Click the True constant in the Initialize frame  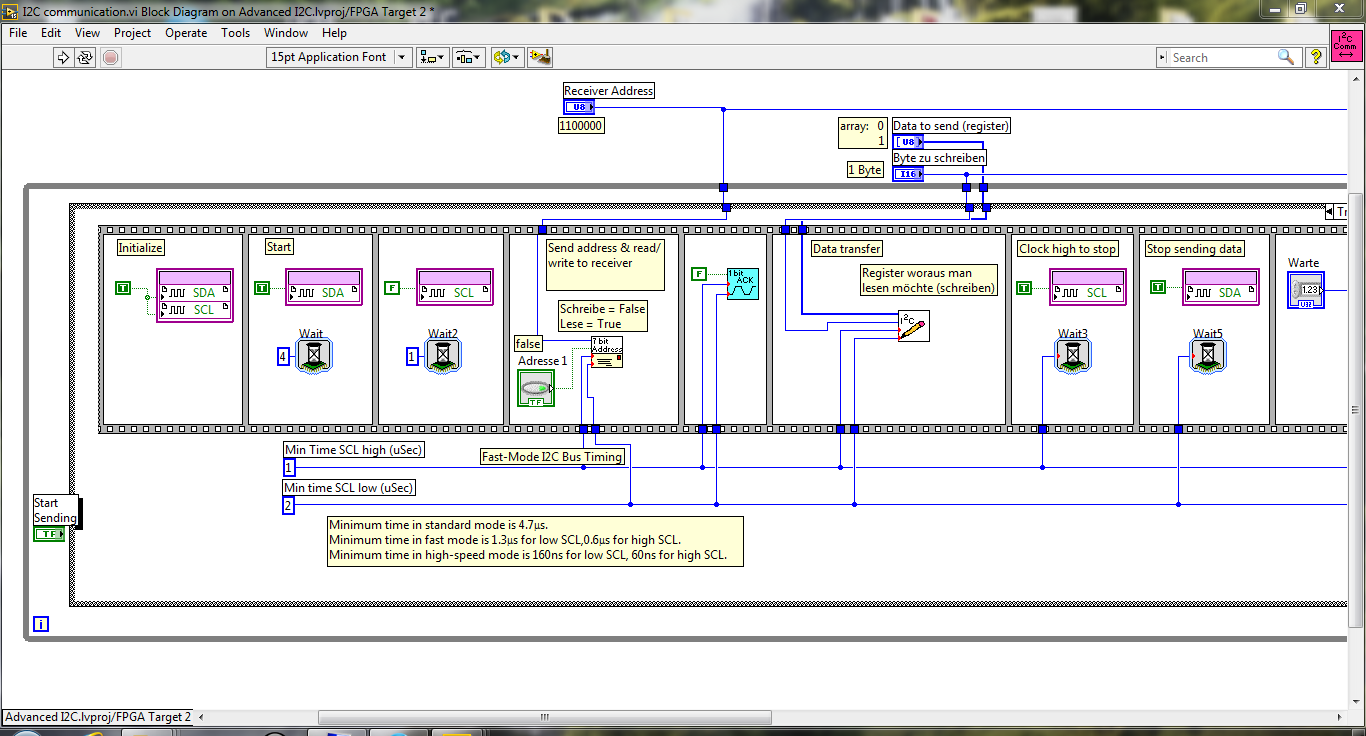pos(123,288)
